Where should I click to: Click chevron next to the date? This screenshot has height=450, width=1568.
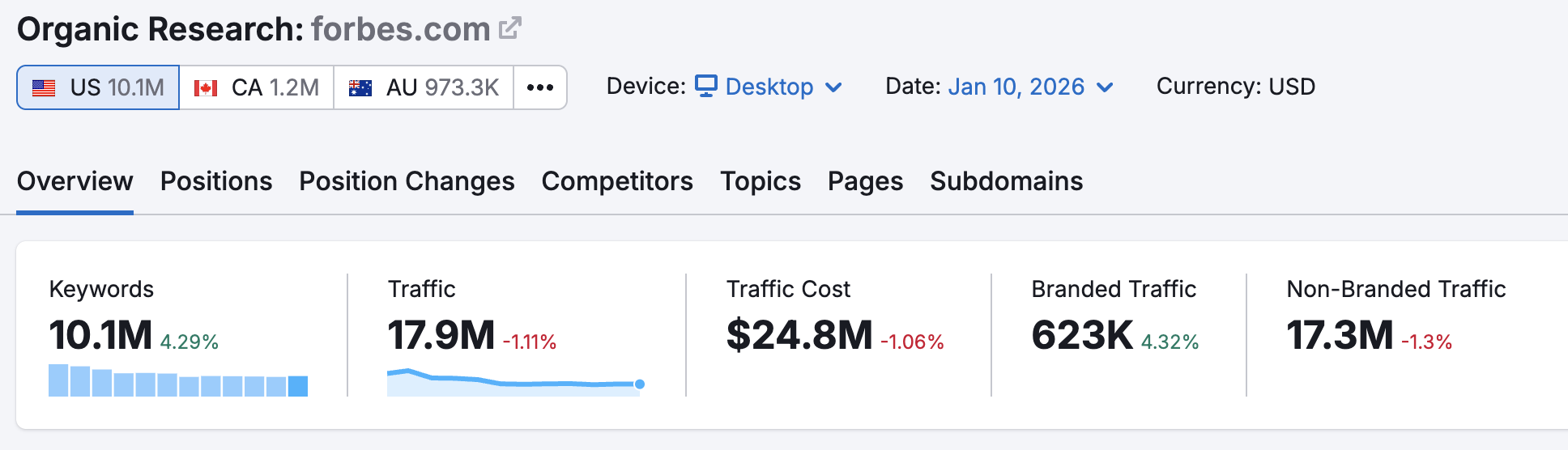[x=1105, y=87]
